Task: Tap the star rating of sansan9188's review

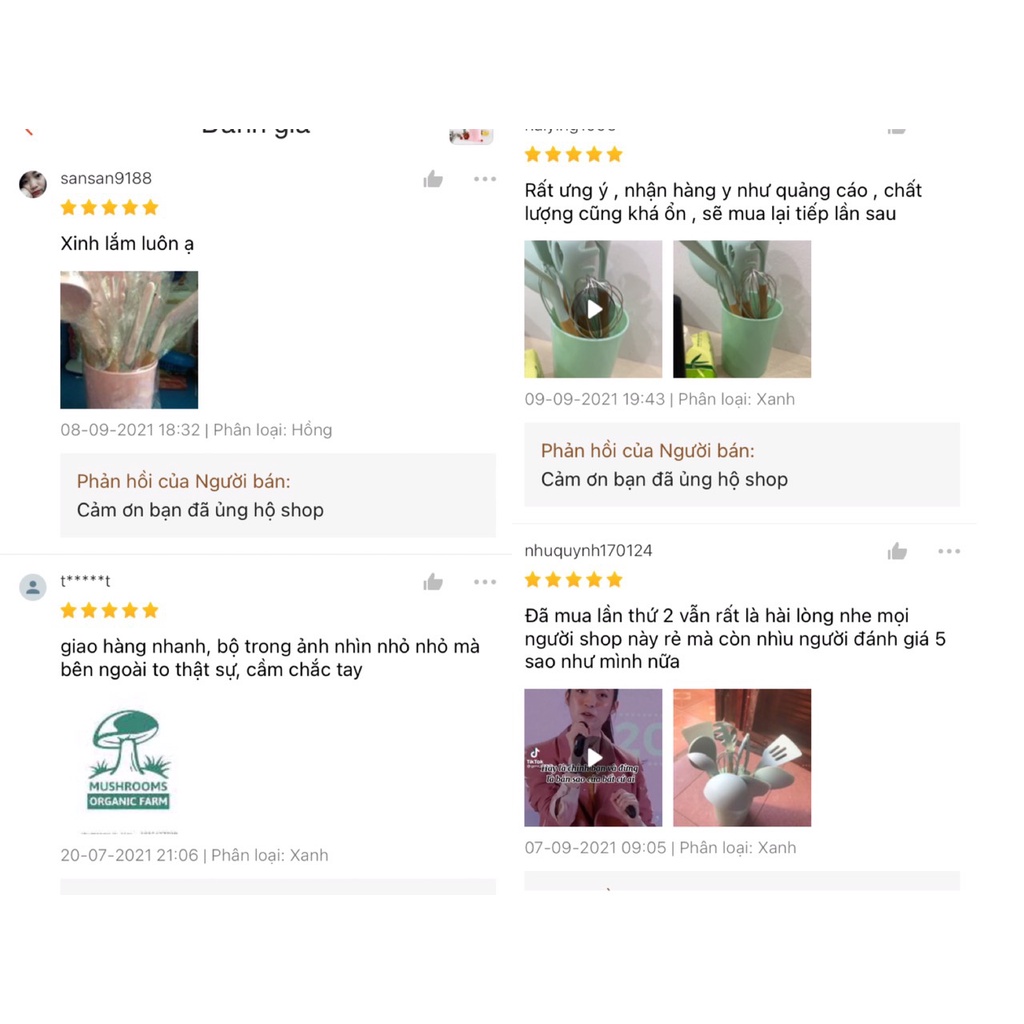Action: pos(110,208)
